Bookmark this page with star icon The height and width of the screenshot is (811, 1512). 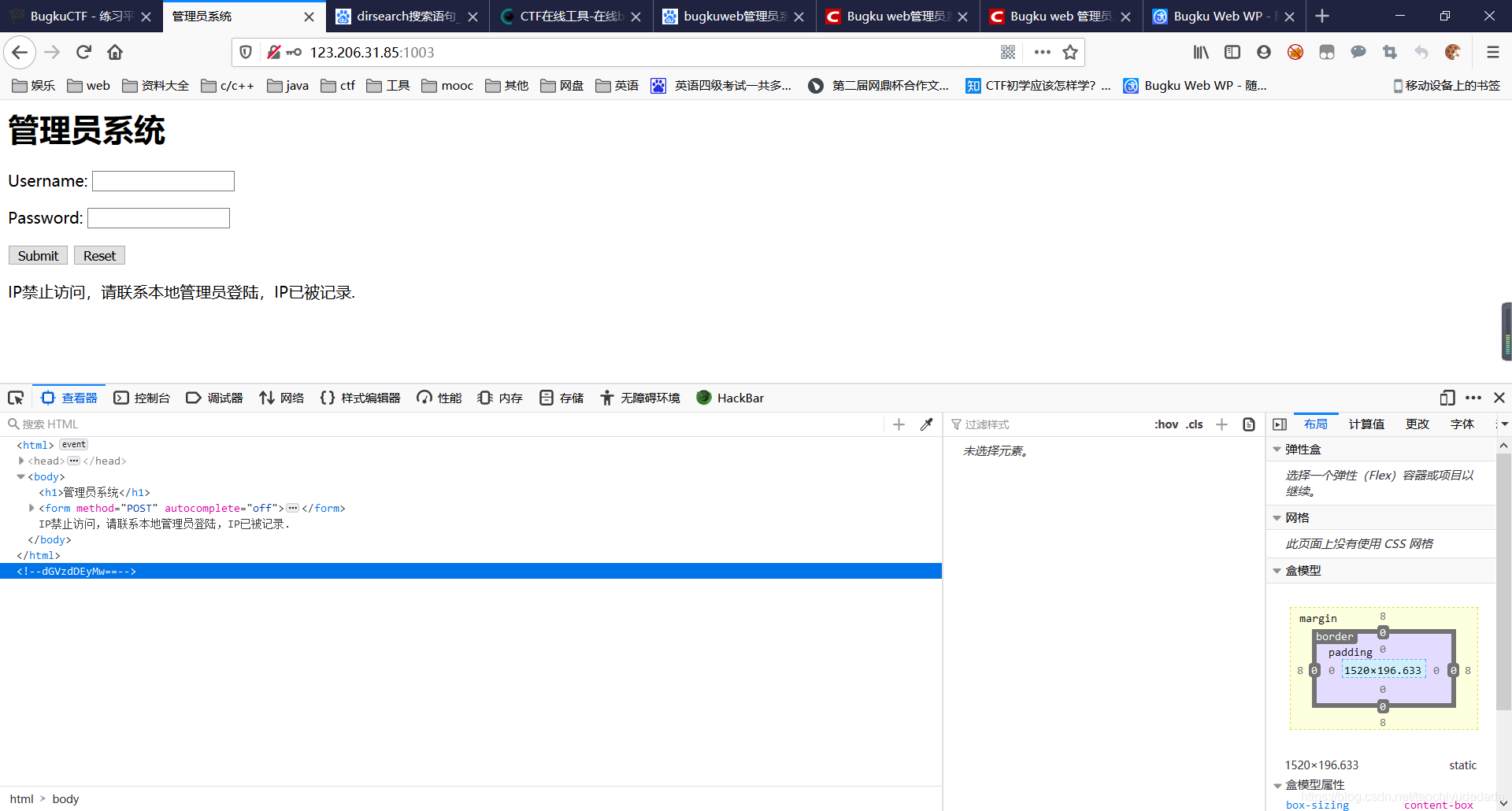click(x=1069, y=52)
